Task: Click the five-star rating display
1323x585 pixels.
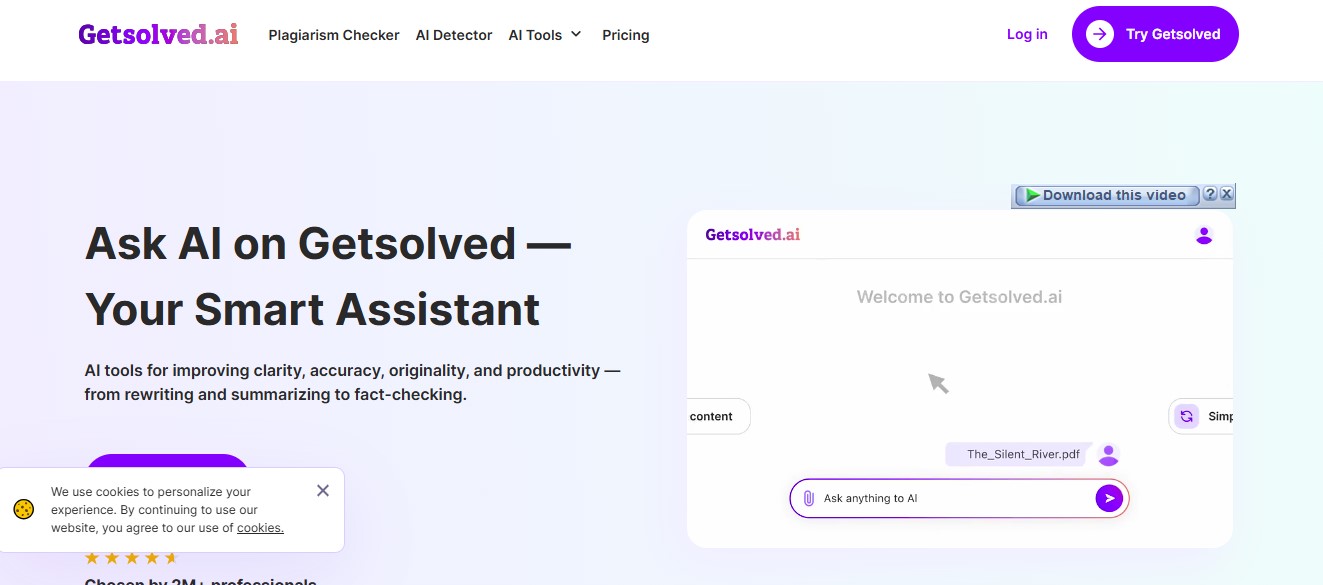Action: point(131,557)
